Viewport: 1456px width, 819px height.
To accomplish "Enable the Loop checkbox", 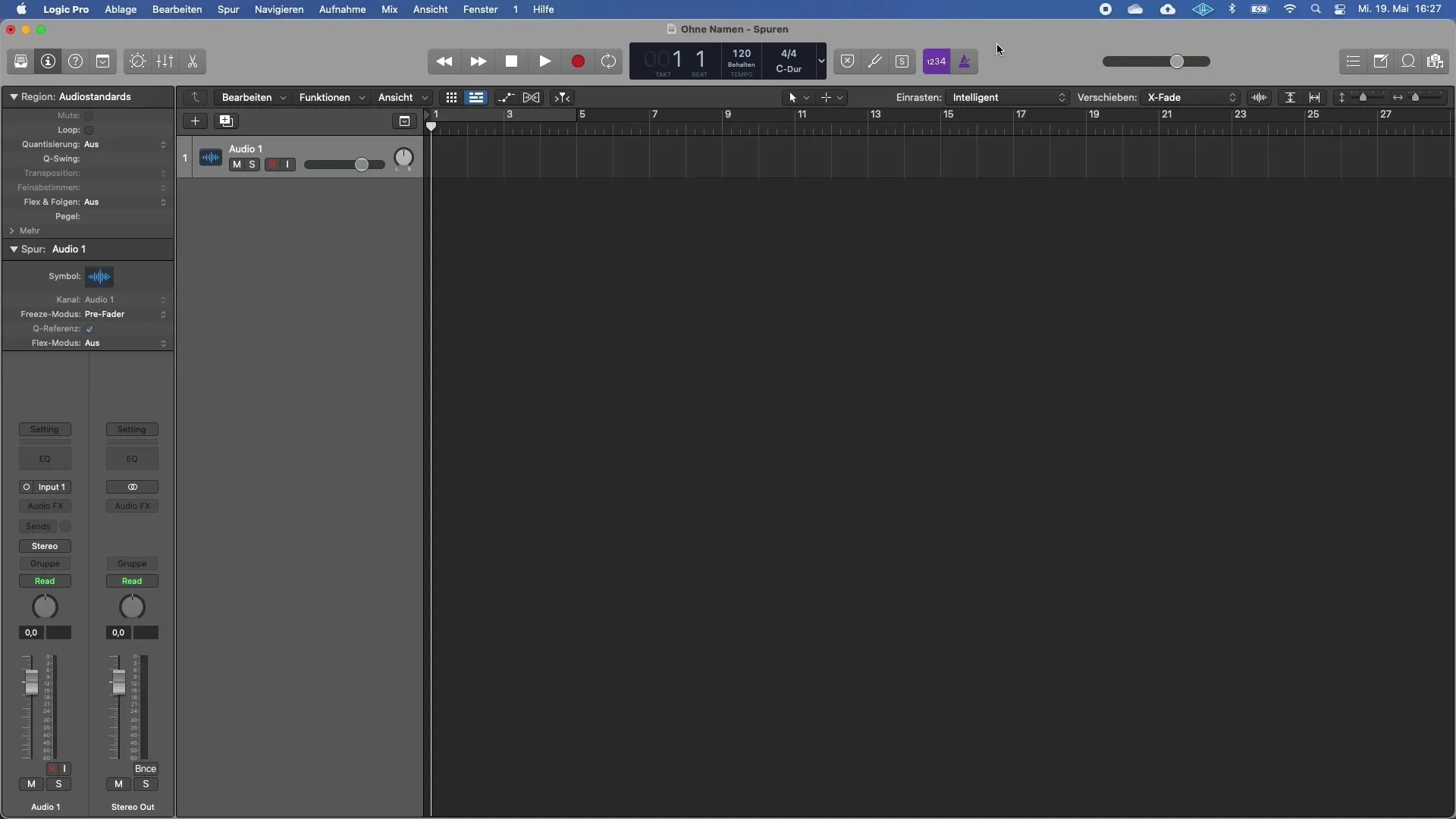I will click(x=89, y=130).
